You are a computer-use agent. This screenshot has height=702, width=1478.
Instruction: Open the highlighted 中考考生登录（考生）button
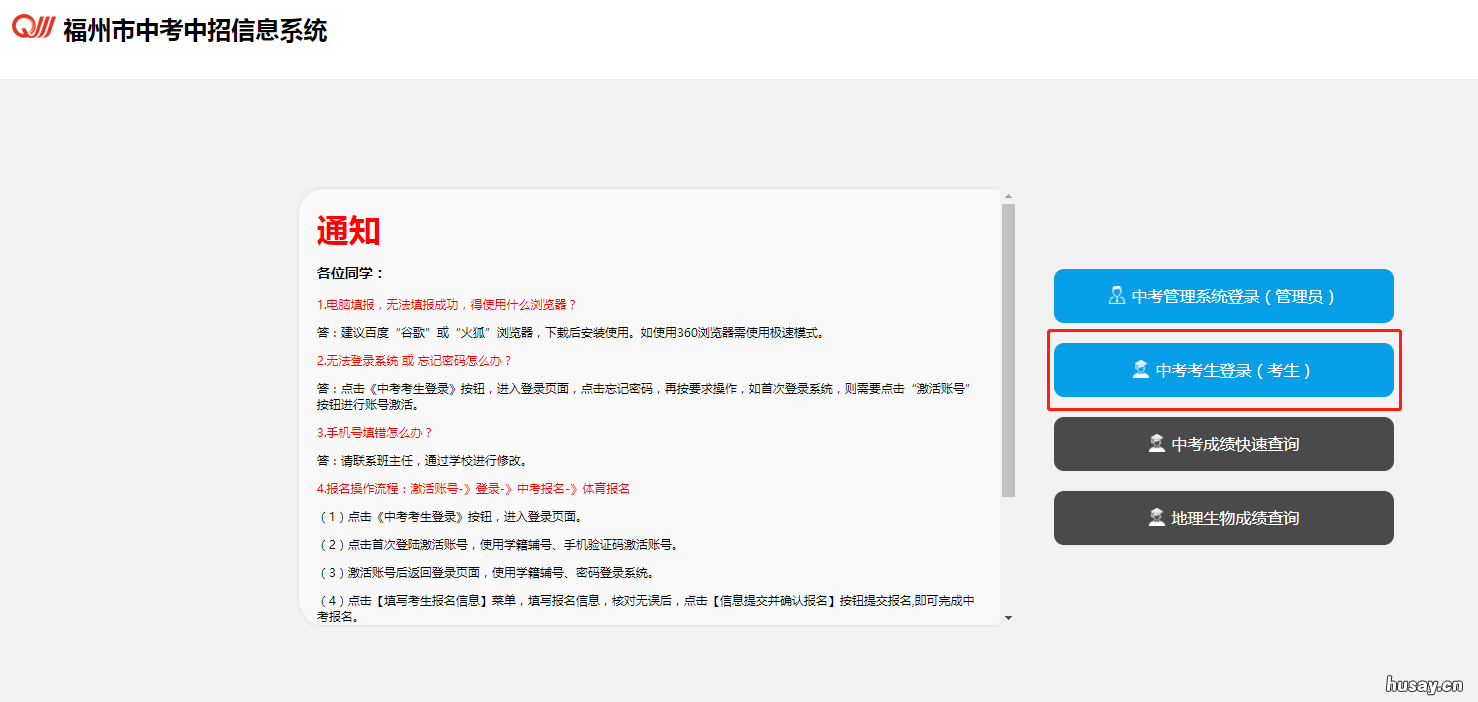(x=1223, y=369)
